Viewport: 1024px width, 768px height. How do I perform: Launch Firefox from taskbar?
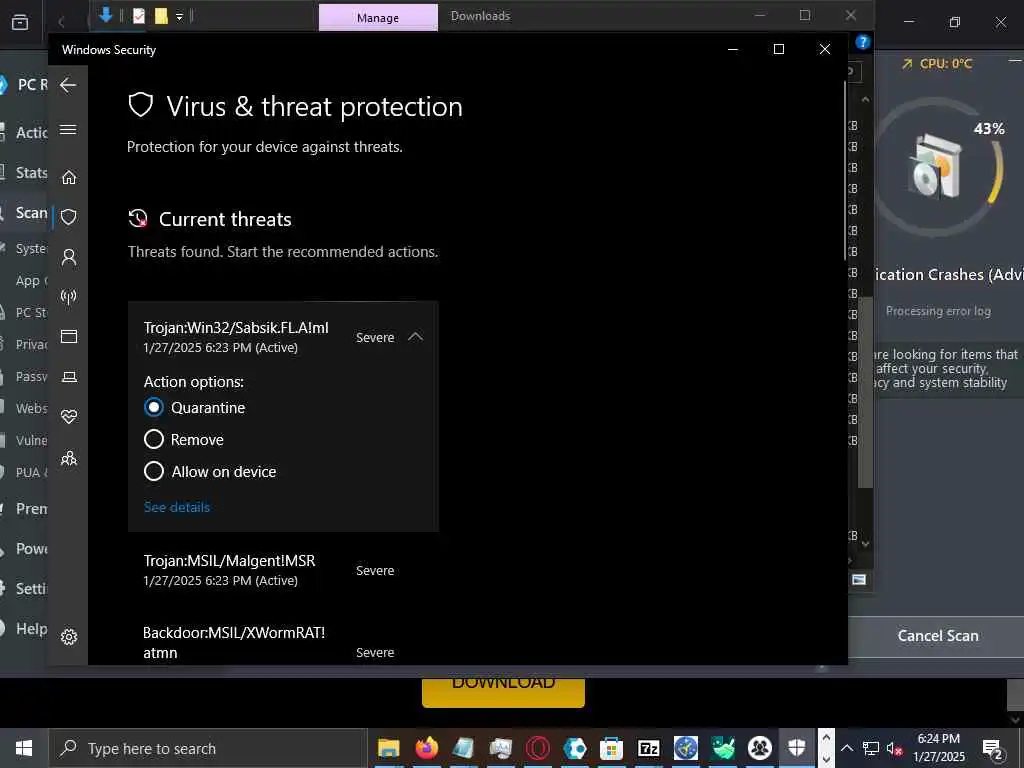pos(426,748)
